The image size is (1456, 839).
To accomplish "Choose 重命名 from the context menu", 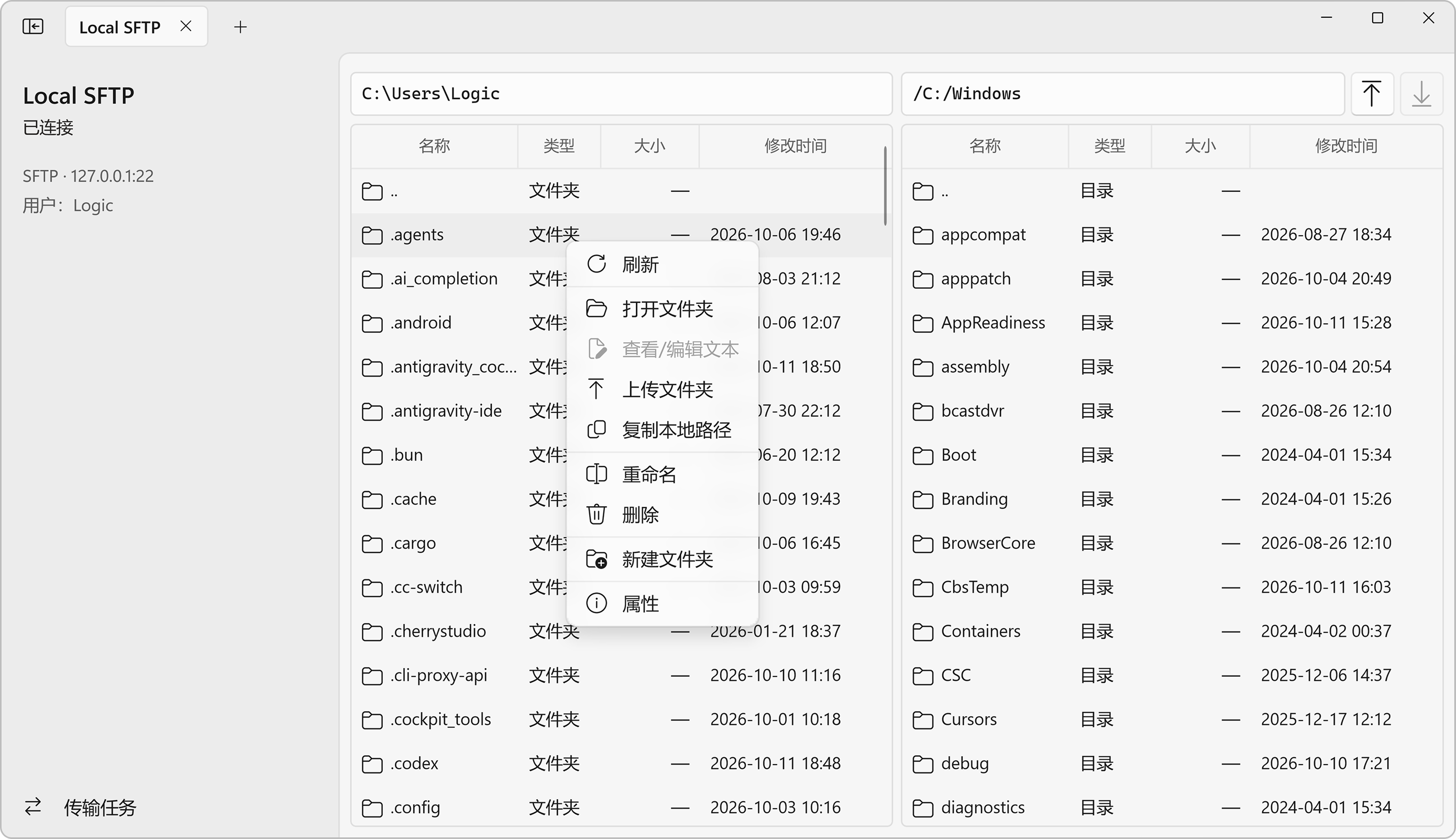I will (662, 474).
